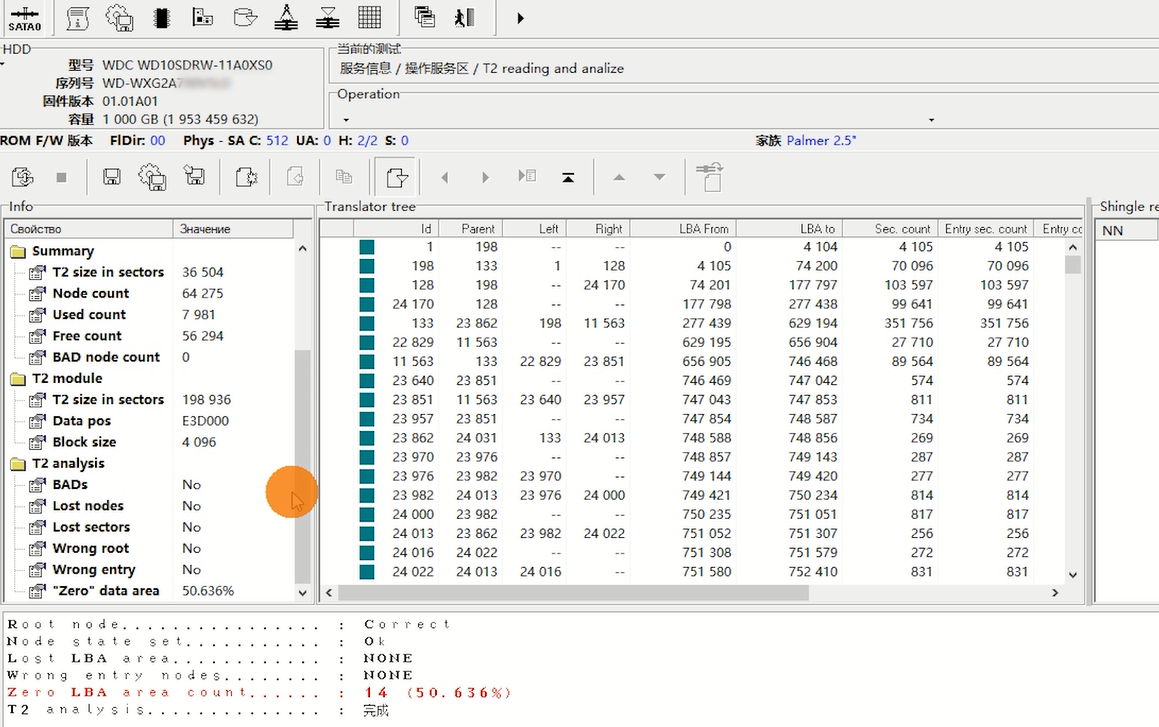Open the ROM chip icon in top toolbar
The height and width of the screenshot is (727, 1159).
(161, 18)
